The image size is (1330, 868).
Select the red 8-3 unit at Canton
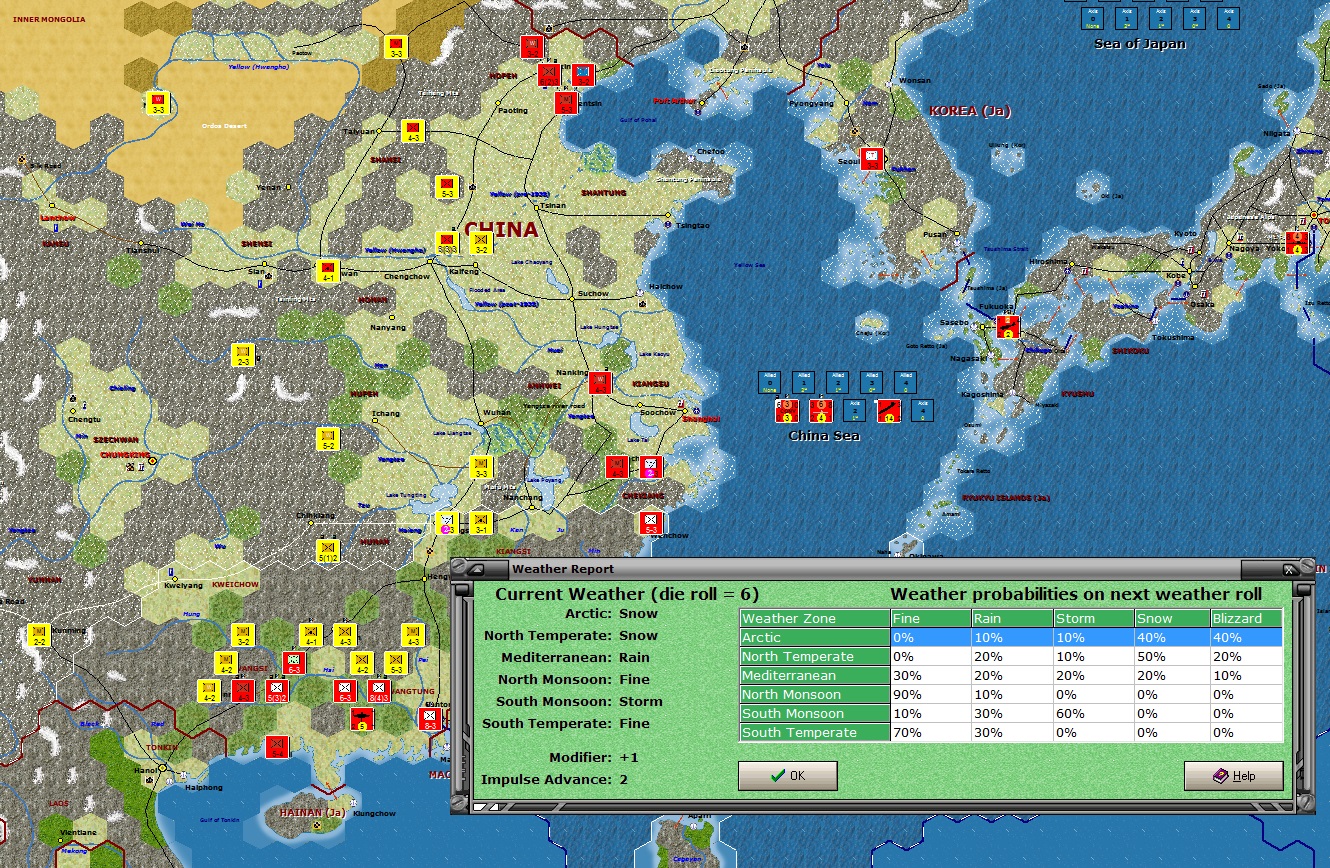pyautogui.click(x=431, y=719)
